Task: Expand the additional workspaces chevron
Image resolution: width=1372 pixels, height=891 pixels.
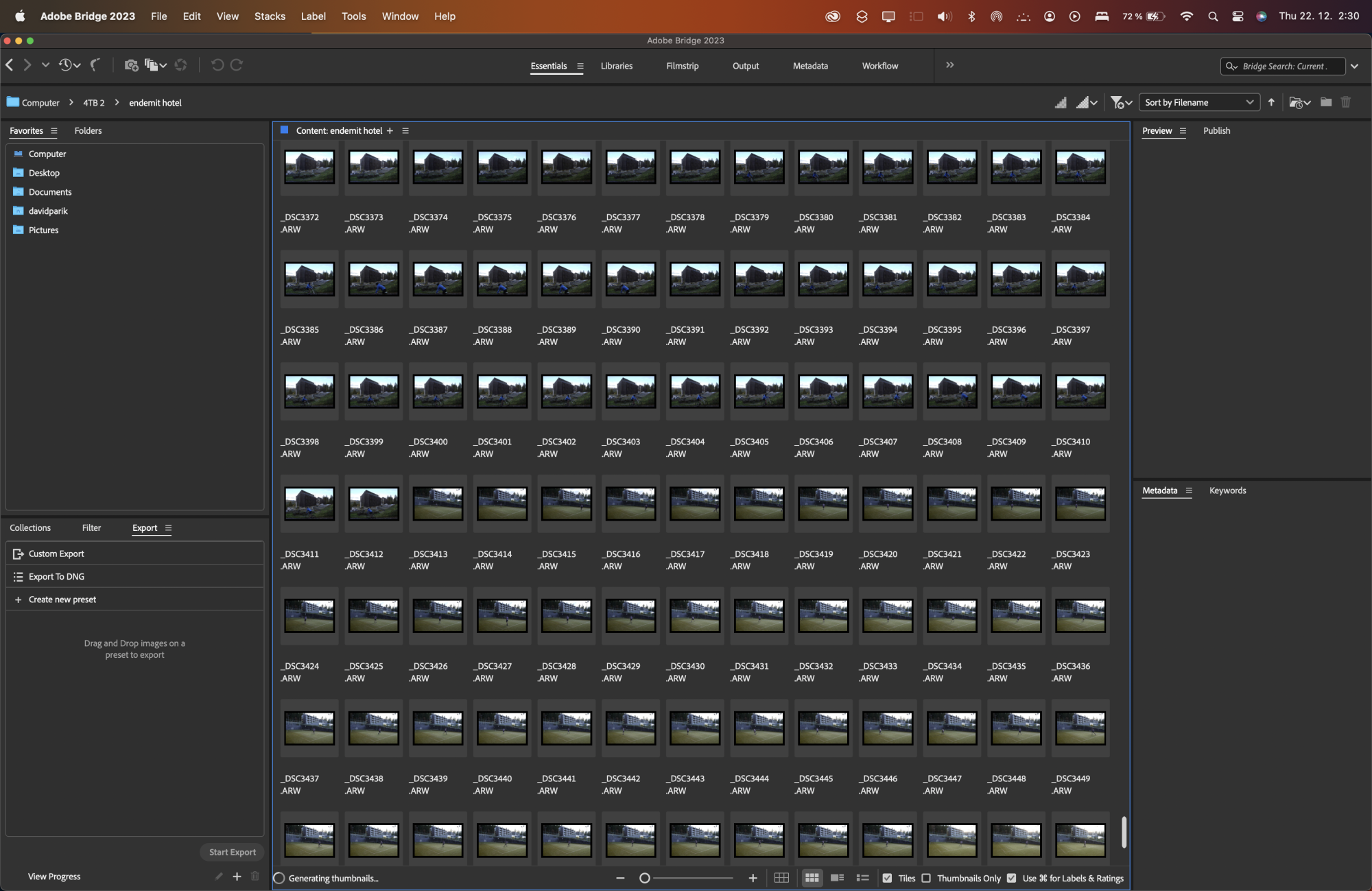Action: pyautogui.click(x=950, y=65)
